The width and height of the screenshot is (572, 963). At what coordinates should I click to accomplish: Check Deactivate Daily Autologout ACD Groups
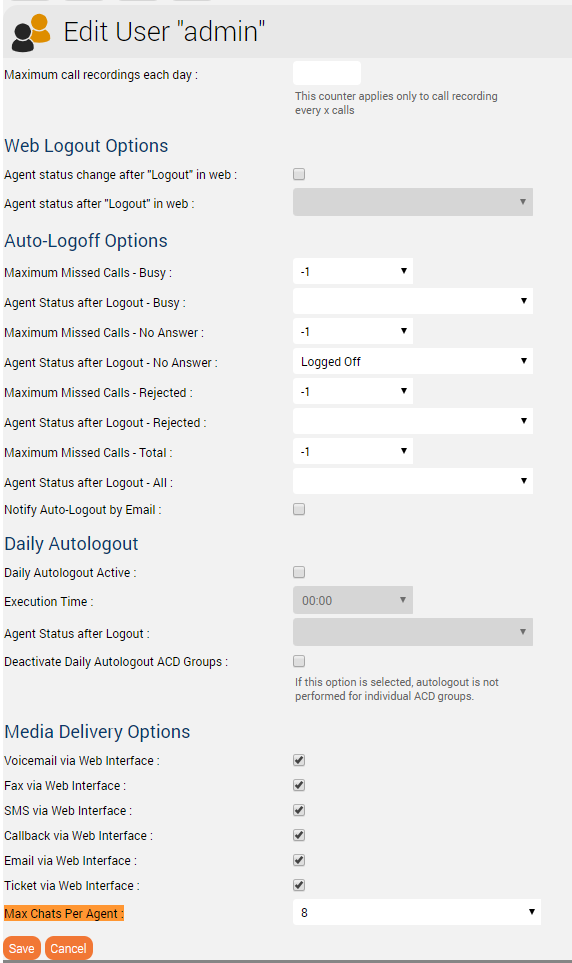299,661
